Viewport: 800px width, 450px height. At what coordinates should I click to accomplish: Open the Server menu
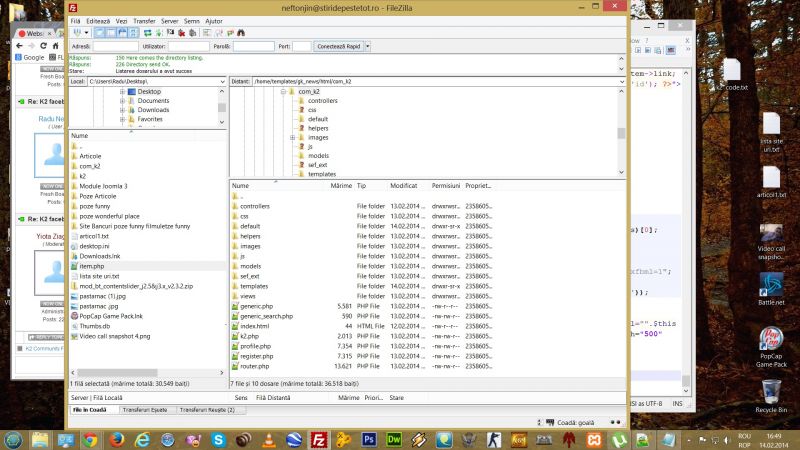pos(169,21)
